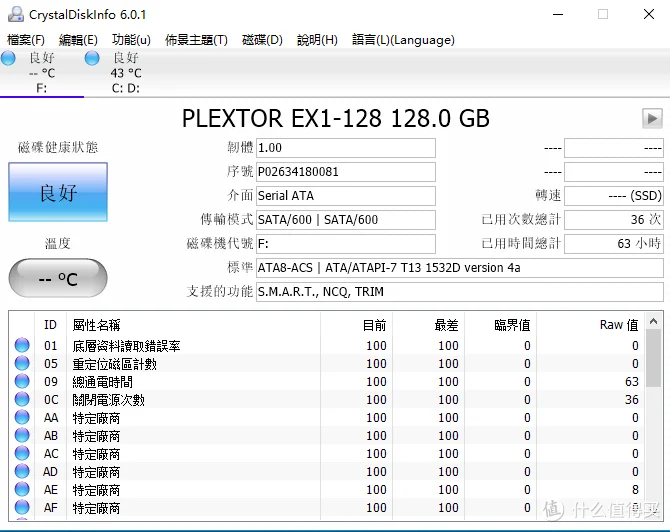Viewport: 670px width, 532px height.
Task: Click status icon of attribute 05
Action: (x=22, y=363)
